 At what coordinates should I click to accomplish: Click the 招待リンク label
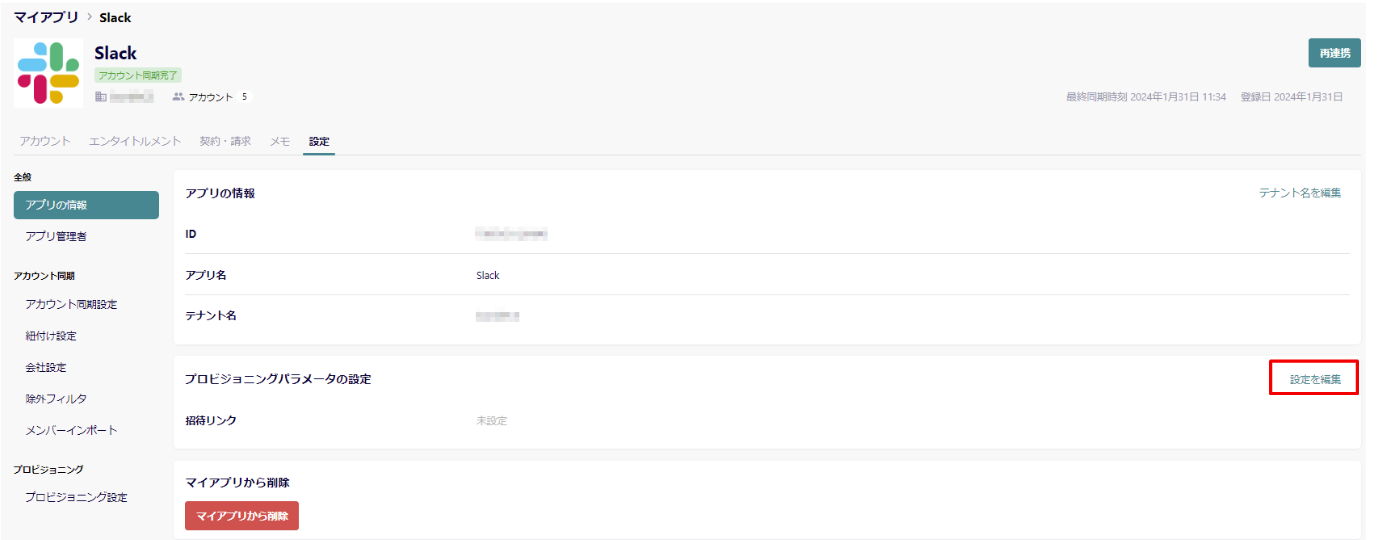click(211, 420)
